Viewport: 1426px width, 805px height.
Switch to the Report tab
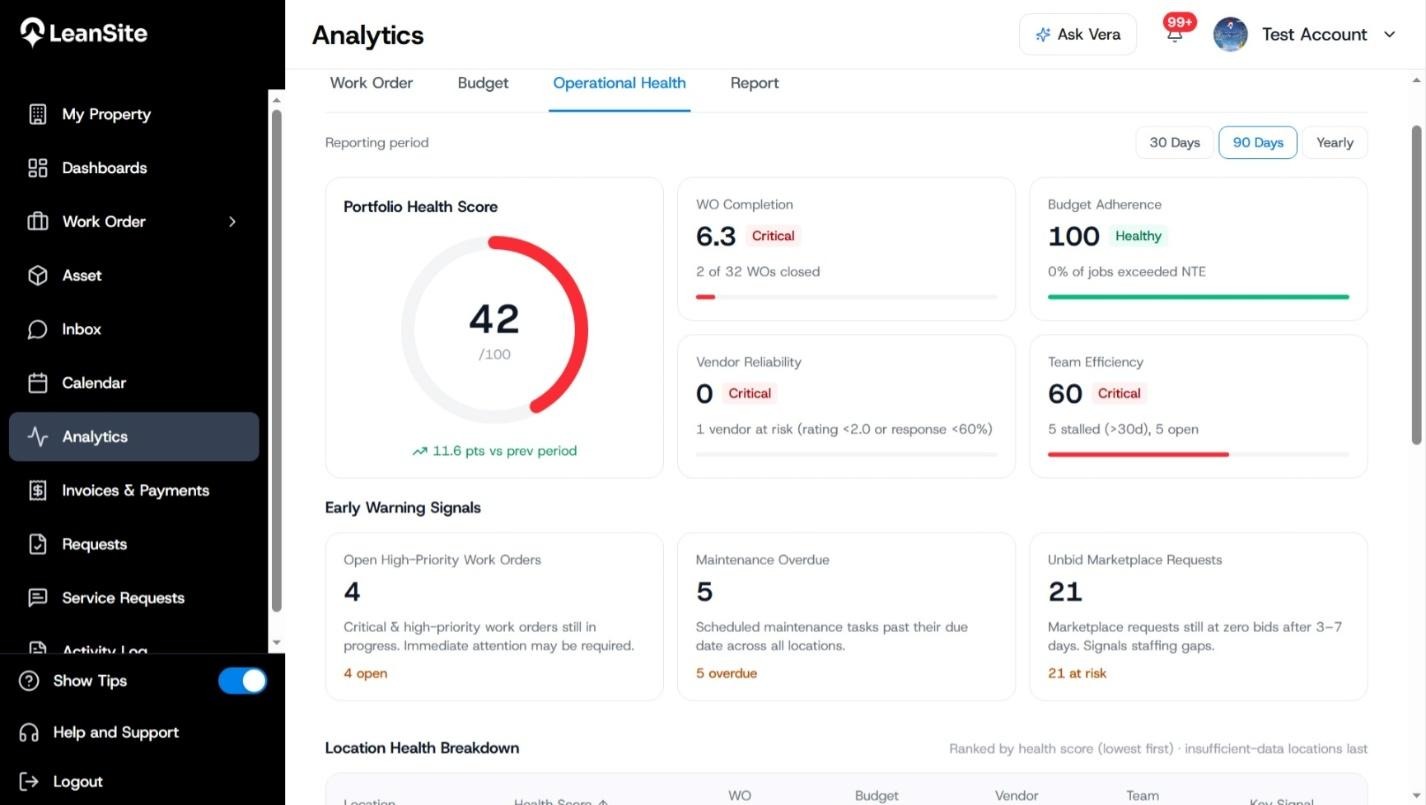point(754,83)
